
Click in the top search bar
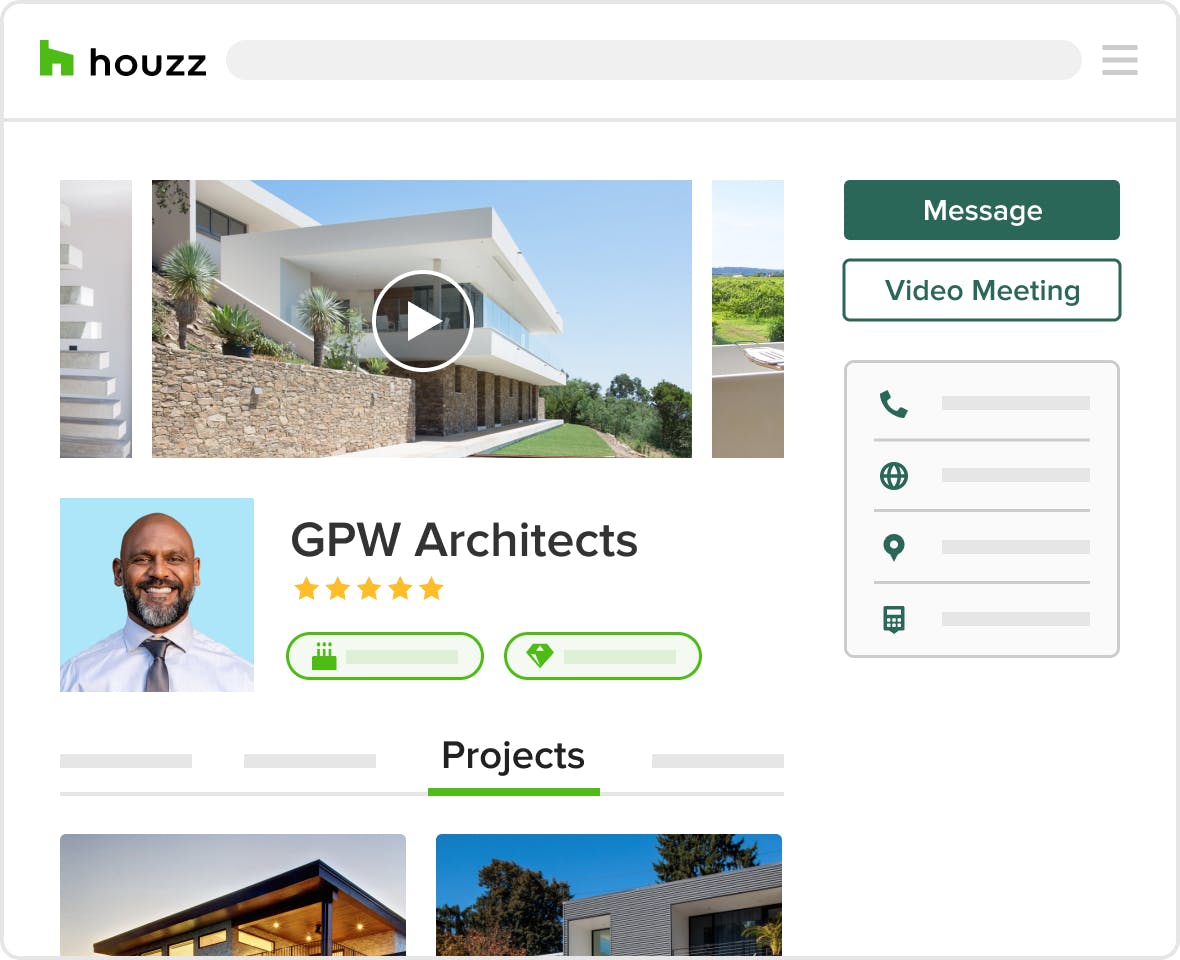[x=653, y=60]
